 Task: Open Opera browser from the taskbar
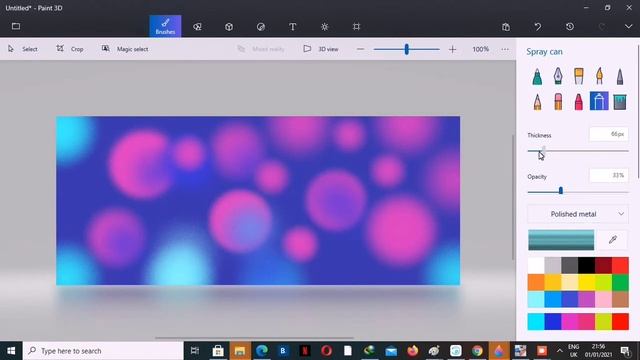pos(327,351)
